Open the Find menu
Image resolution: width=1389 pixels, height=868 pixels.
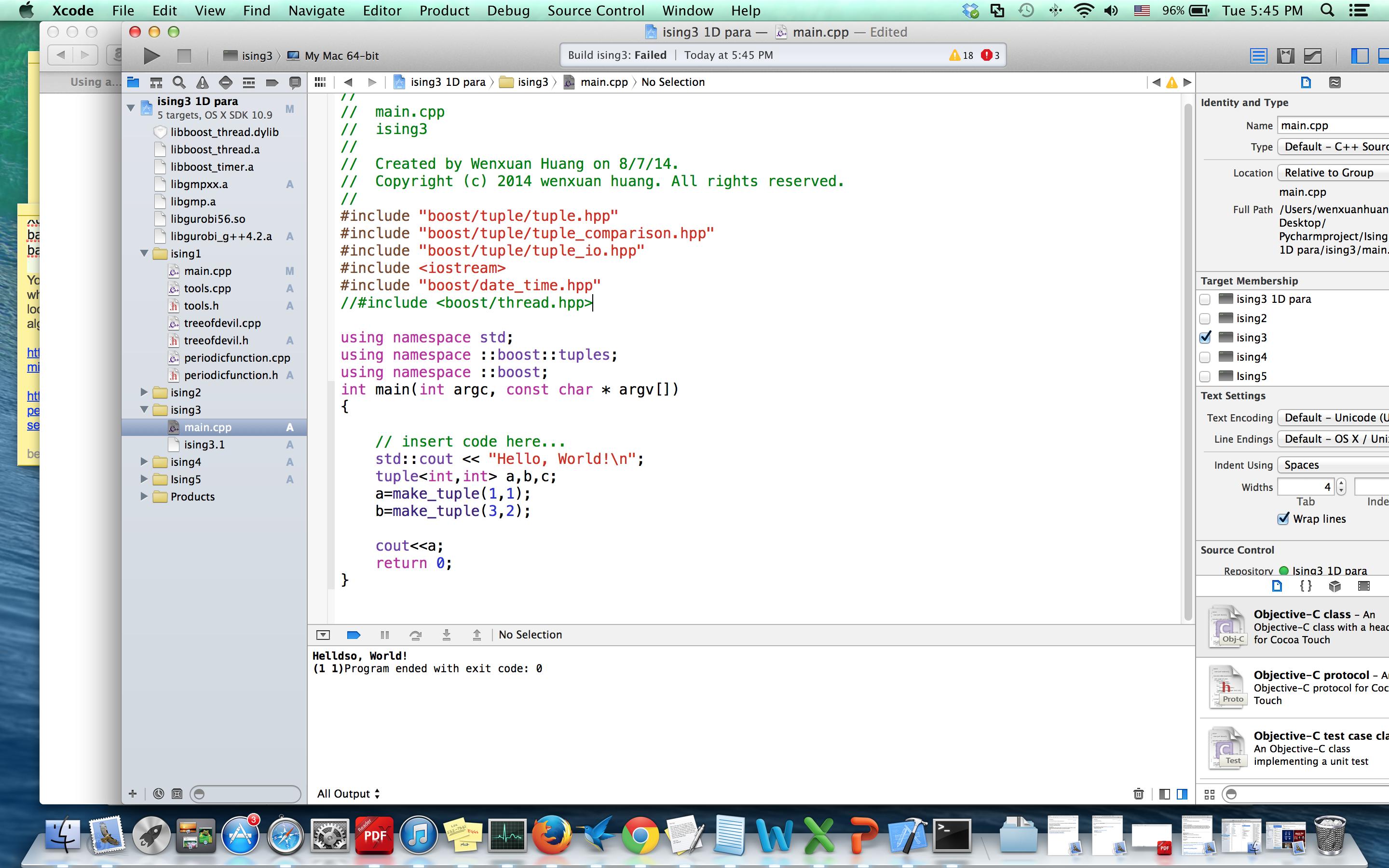[x=257, y=10]
